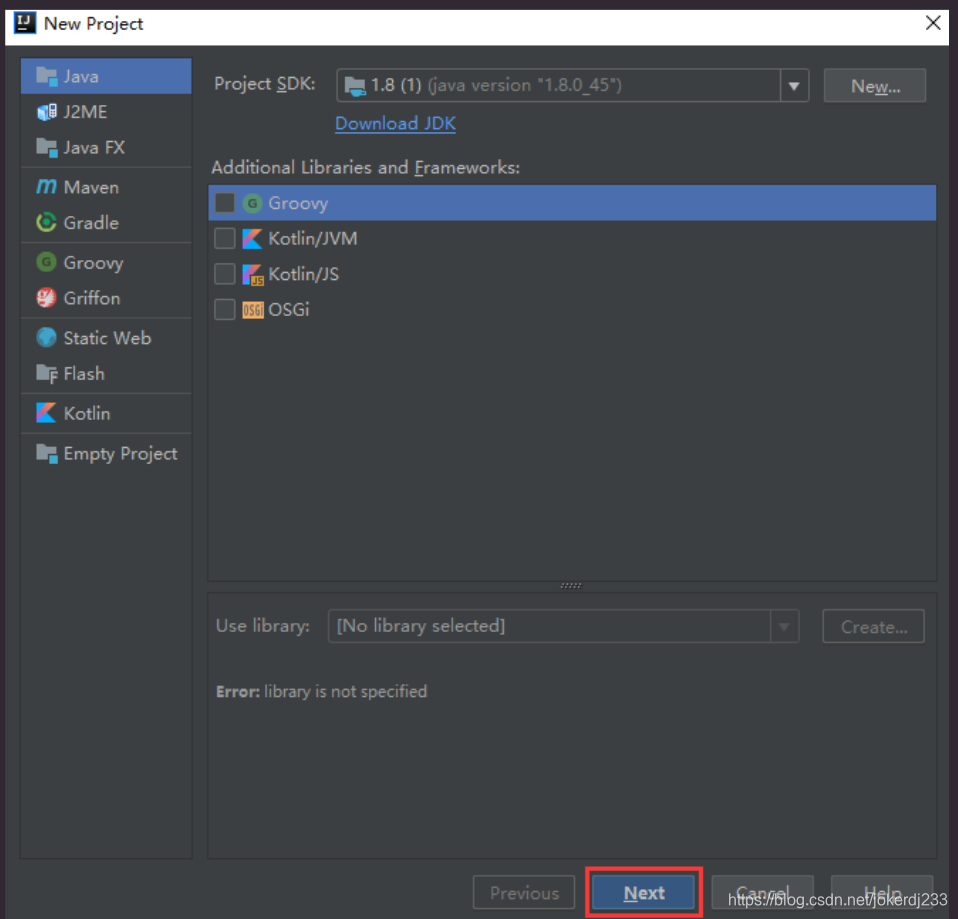Screen dimensions: 958x919
Task: Select the Java folder icon in sidebar
Action: point(46,77)
